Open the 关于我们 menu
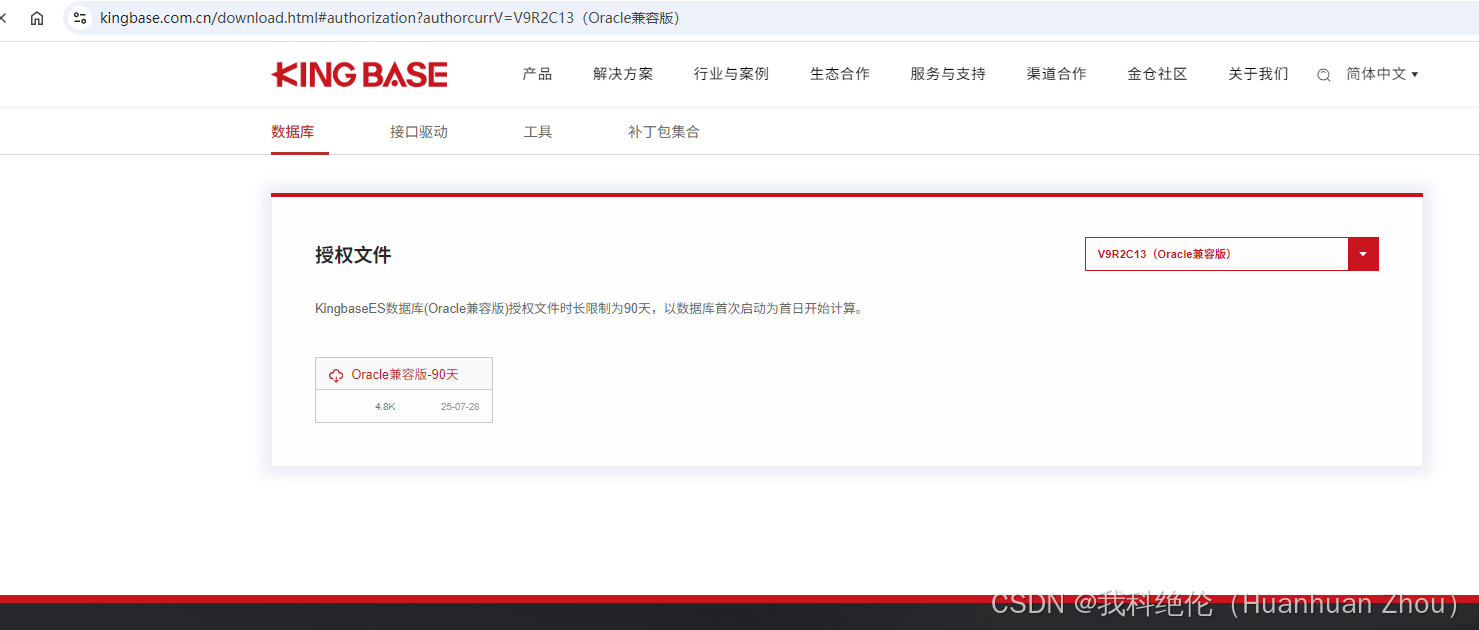Screen dimensions: 1479x630 point(1258,74)
